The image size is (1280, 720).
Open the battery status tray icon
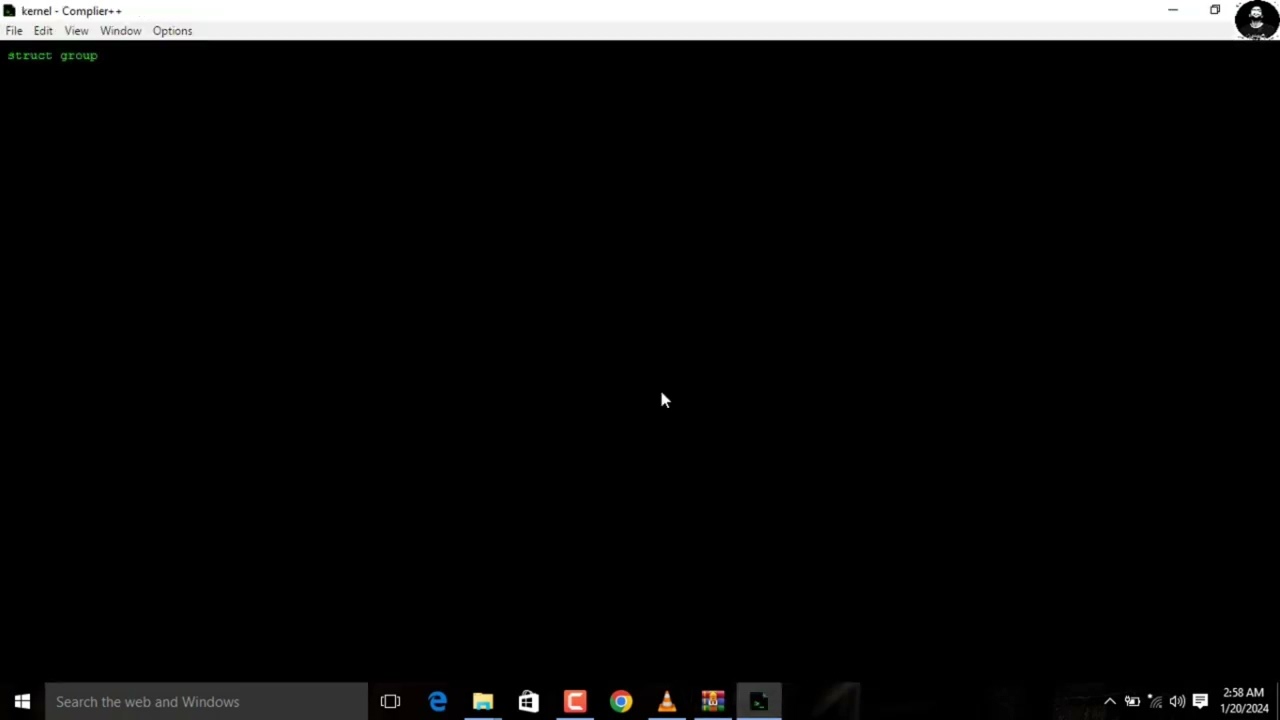1132,702
